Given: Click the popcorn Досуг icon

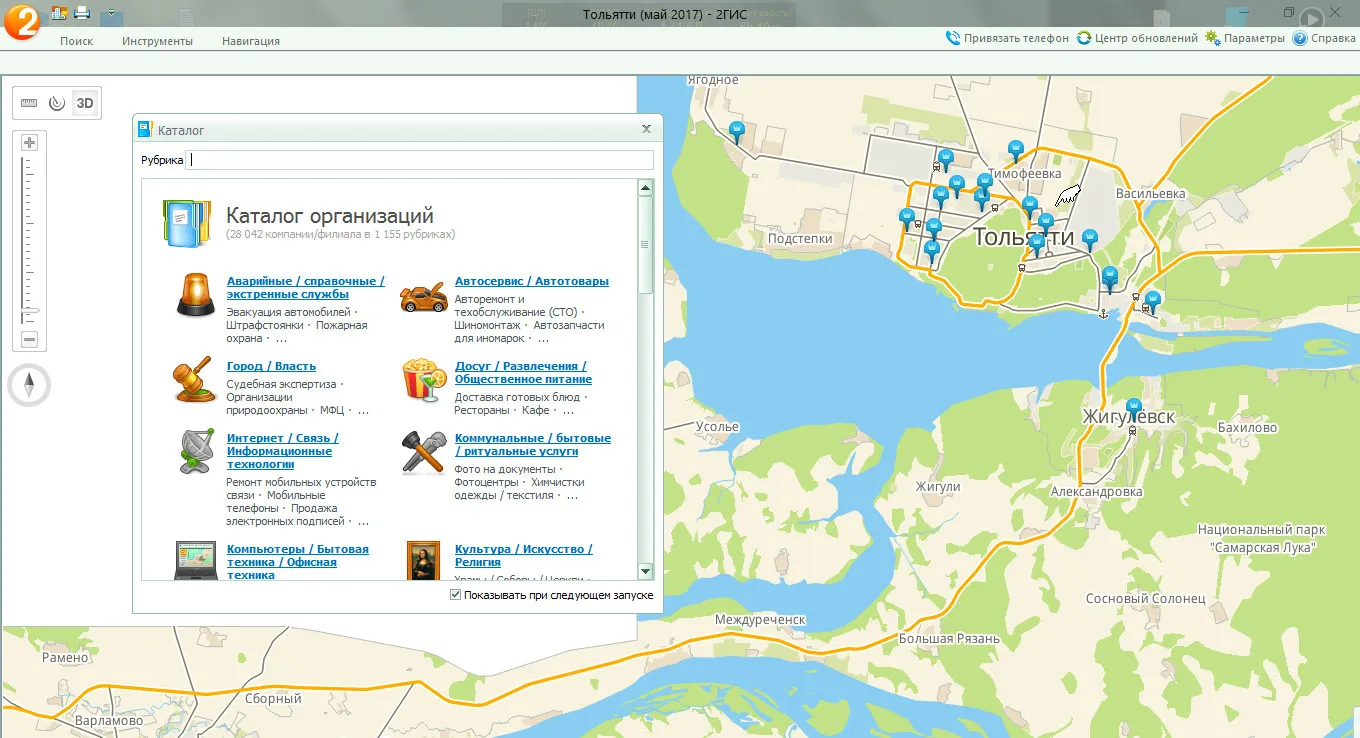Looking at the screenshot, I should 424,380.
